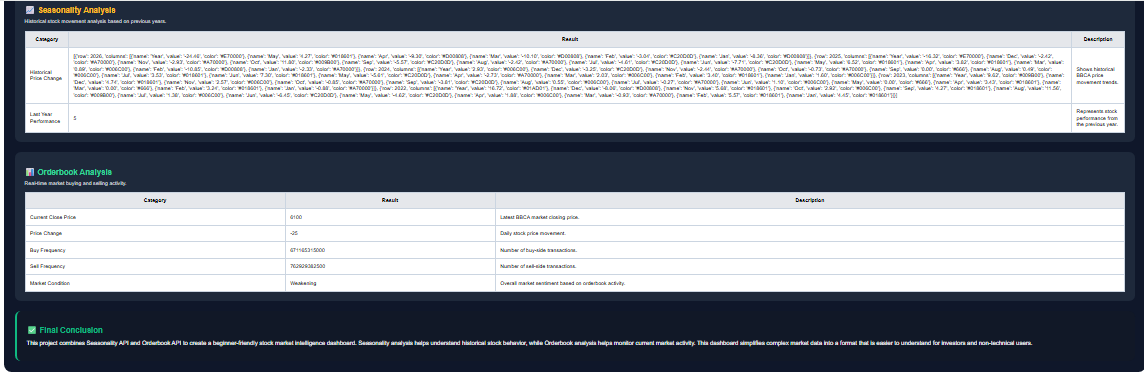Click Result header in Seasonality table

pos(570,39)
